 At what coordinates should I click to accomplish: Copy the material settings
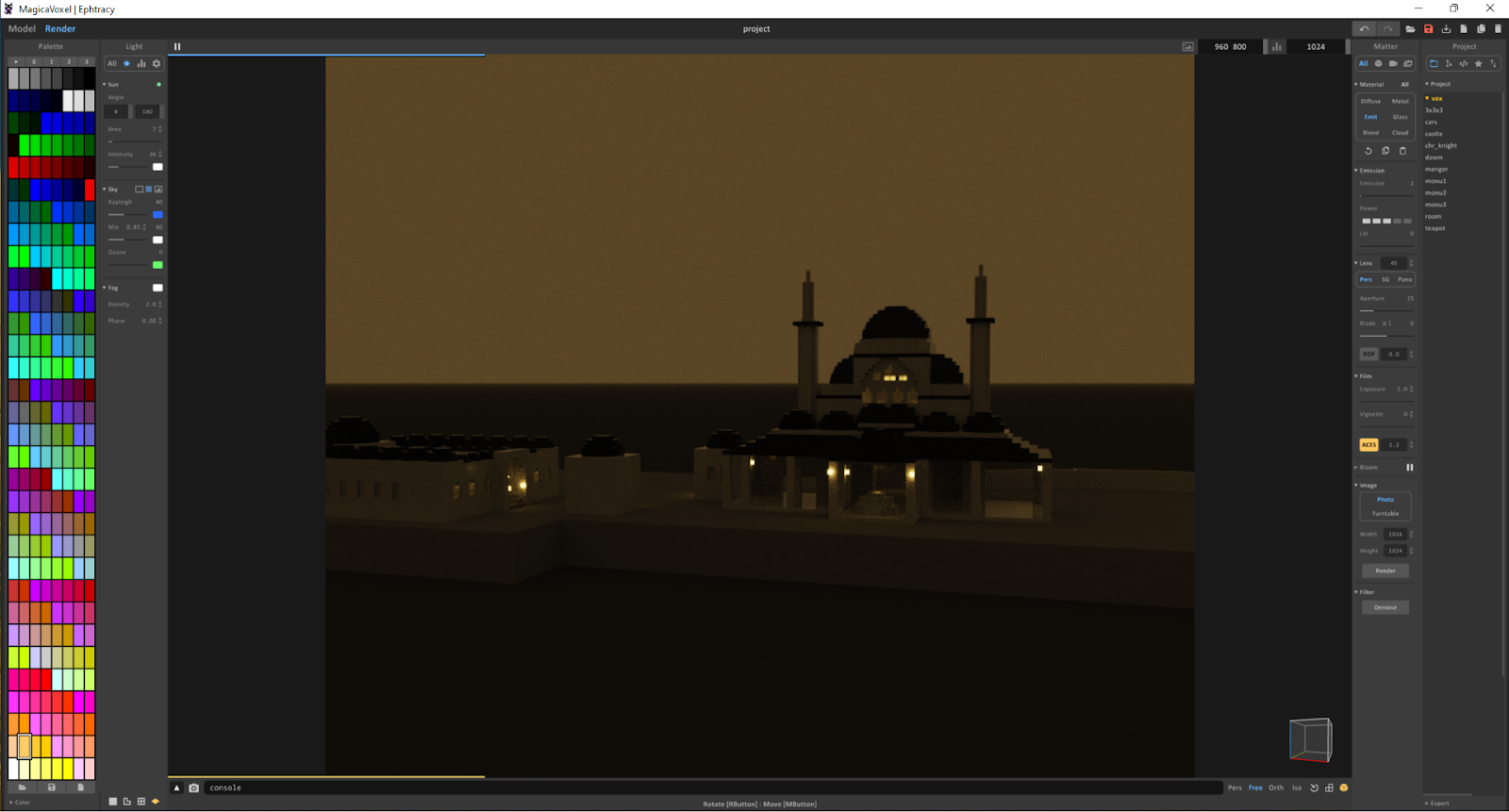coord(1385,151)
